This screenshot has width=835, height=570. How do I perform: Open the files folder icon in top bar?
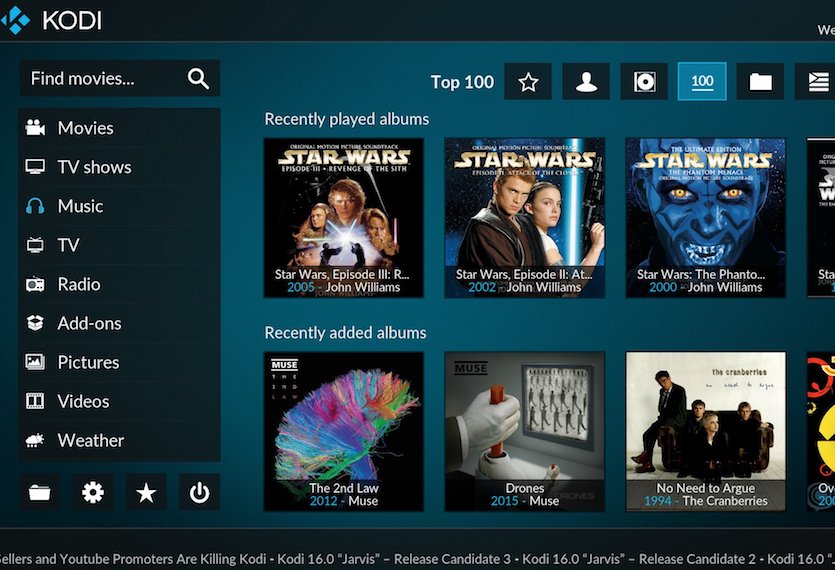(760, 82)
